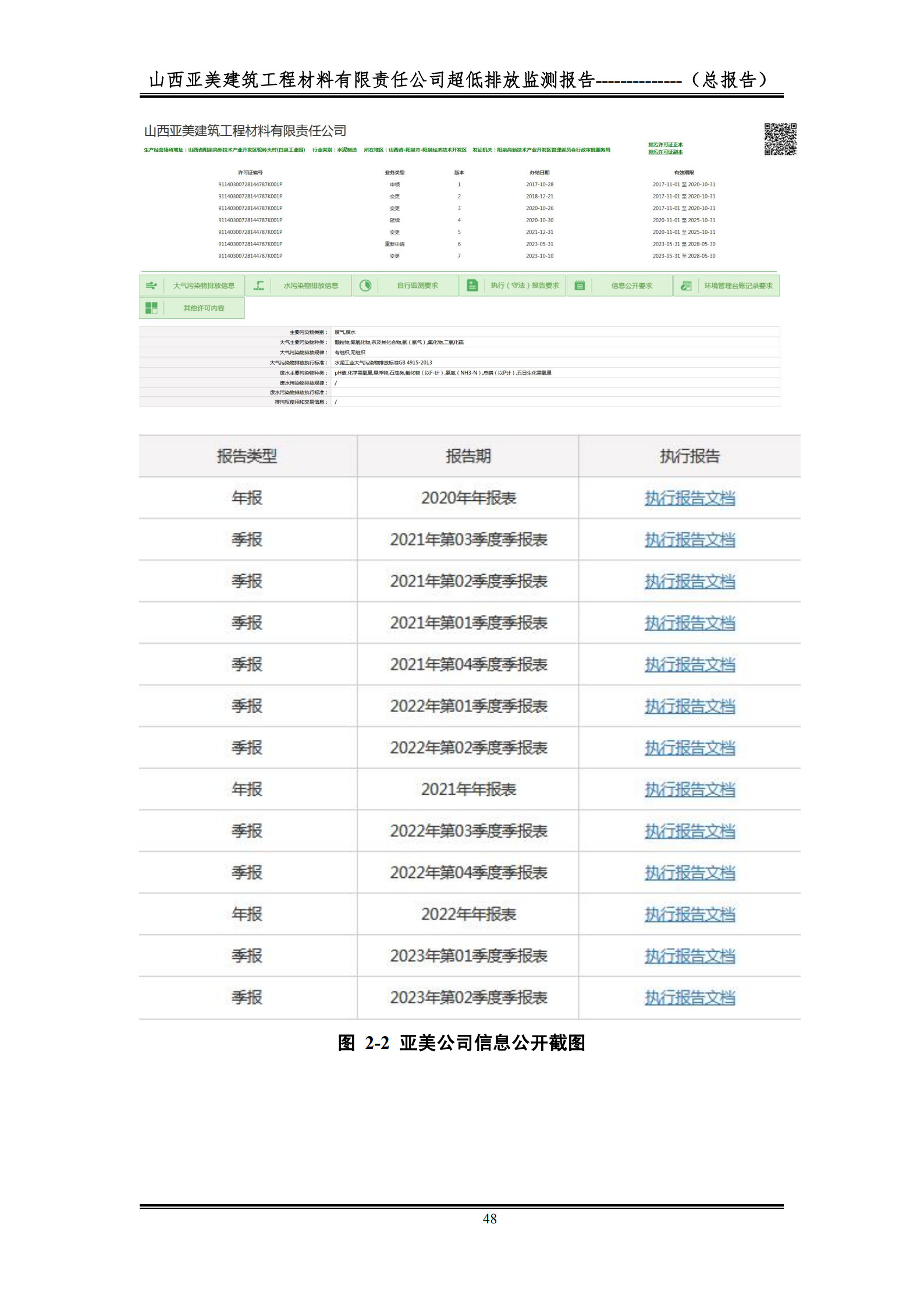Click the figure caption 图 2-2 亚美公司信息公开截图
This screenshot has height=1306, width=924.
[461, 1043]
